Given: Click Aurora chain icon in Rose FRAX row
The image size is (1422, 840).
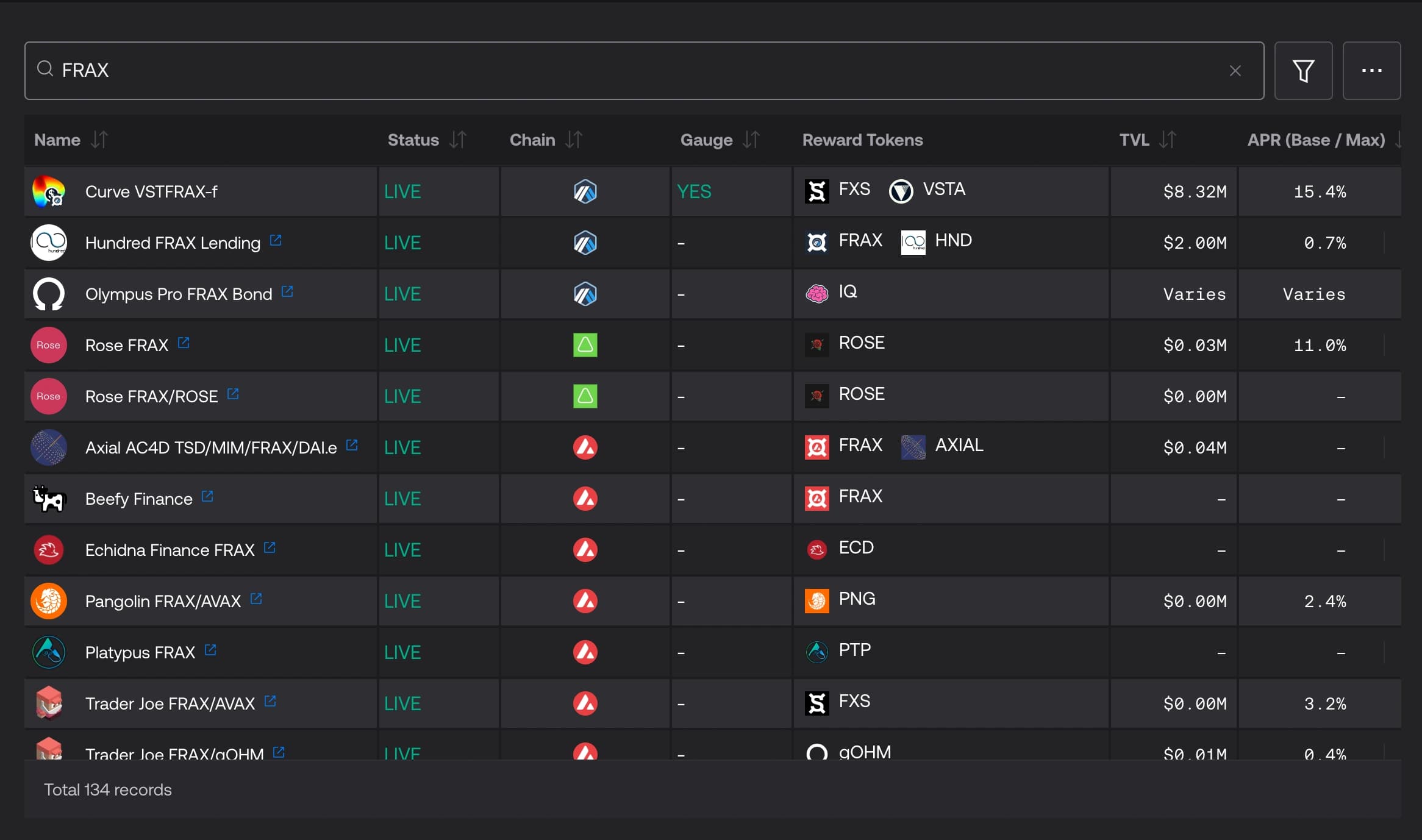Looking at the screenshot, I should point(585,345).
